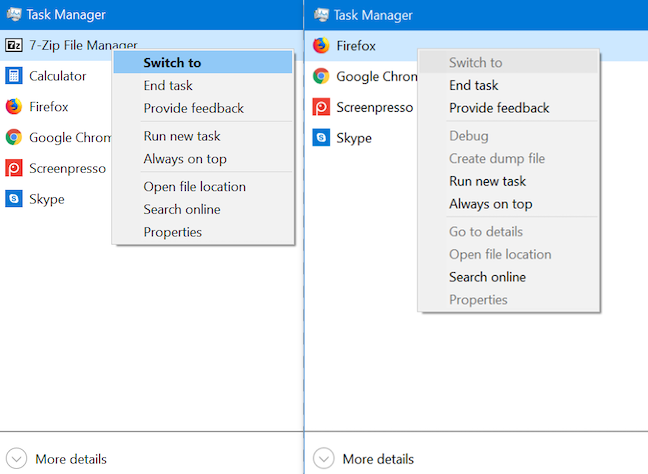The height and width of the screenshot is (474, 648).
Task: Click Screenpresso icon in left Task Manager
Action: click(x=14, y=168)
